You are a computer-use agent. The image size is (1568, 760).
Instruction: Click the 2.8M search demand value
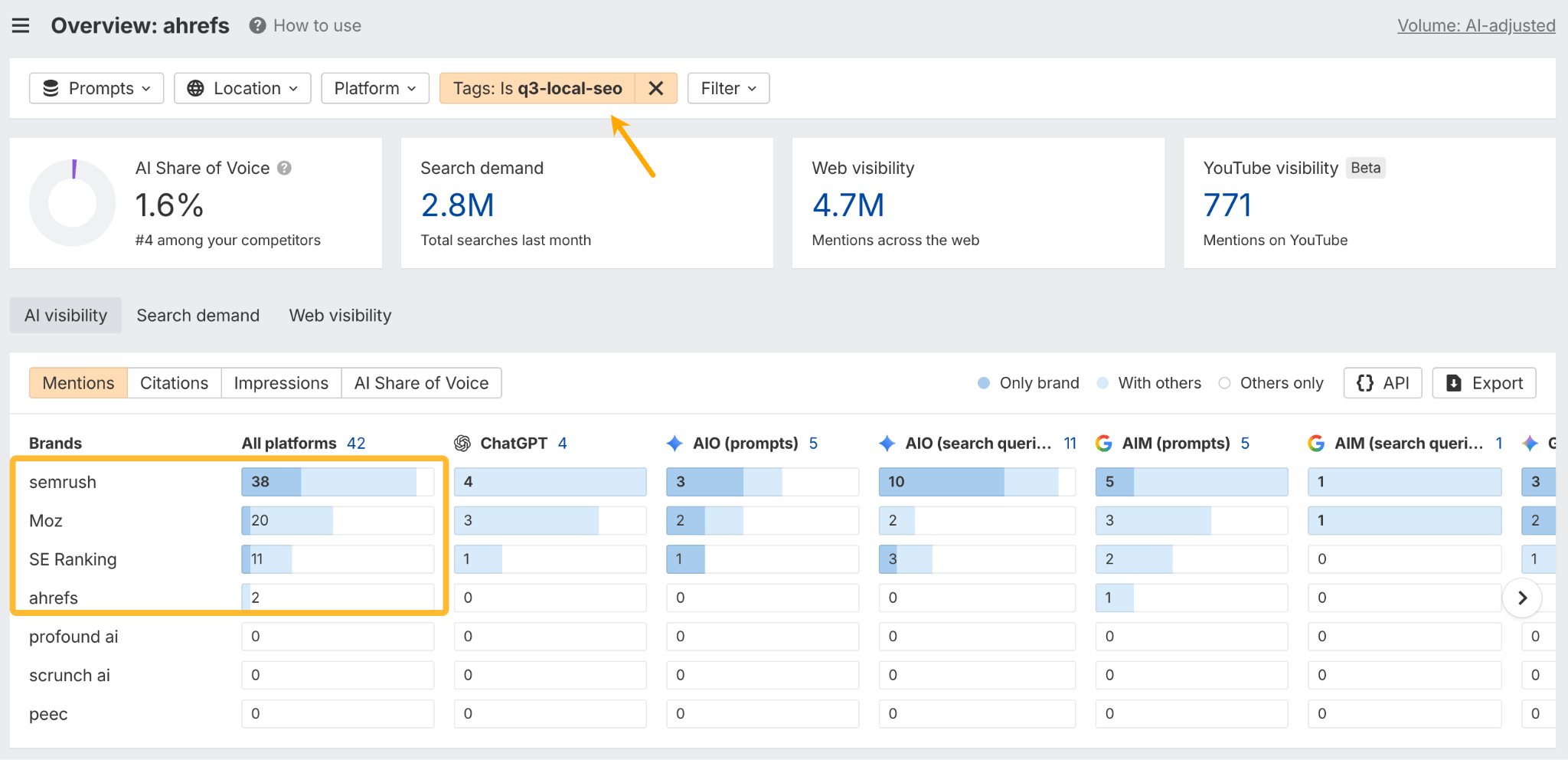pos(457,205)
